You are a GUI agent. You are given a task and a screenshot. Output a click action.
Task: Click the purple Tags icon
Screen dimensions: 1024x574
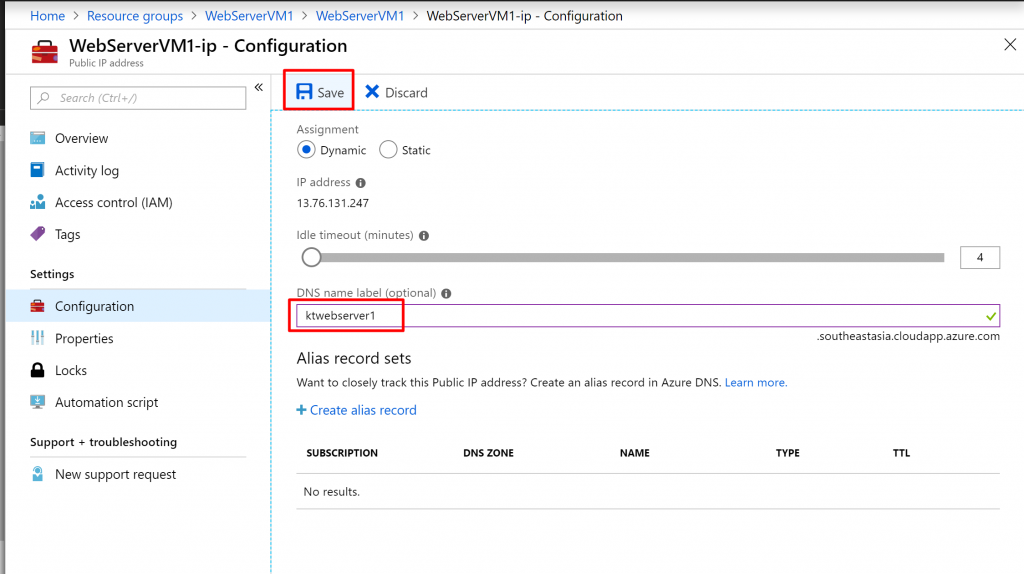(38, 233)
